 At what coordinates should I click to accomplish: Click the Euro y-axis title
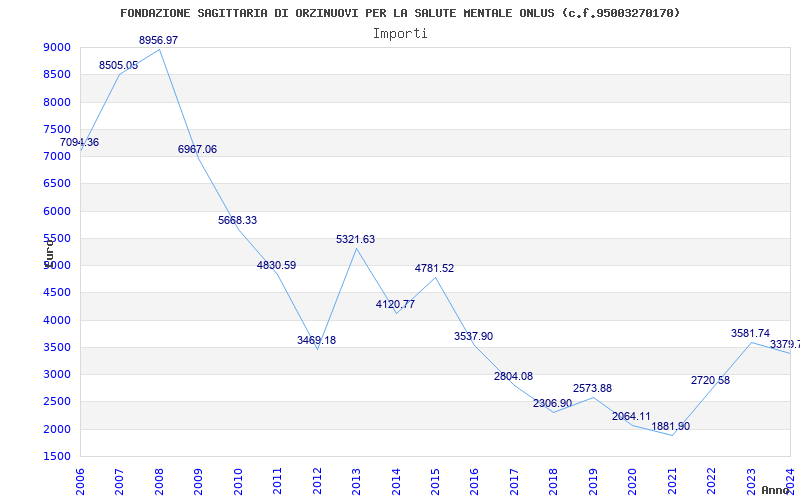coord(48,253)
